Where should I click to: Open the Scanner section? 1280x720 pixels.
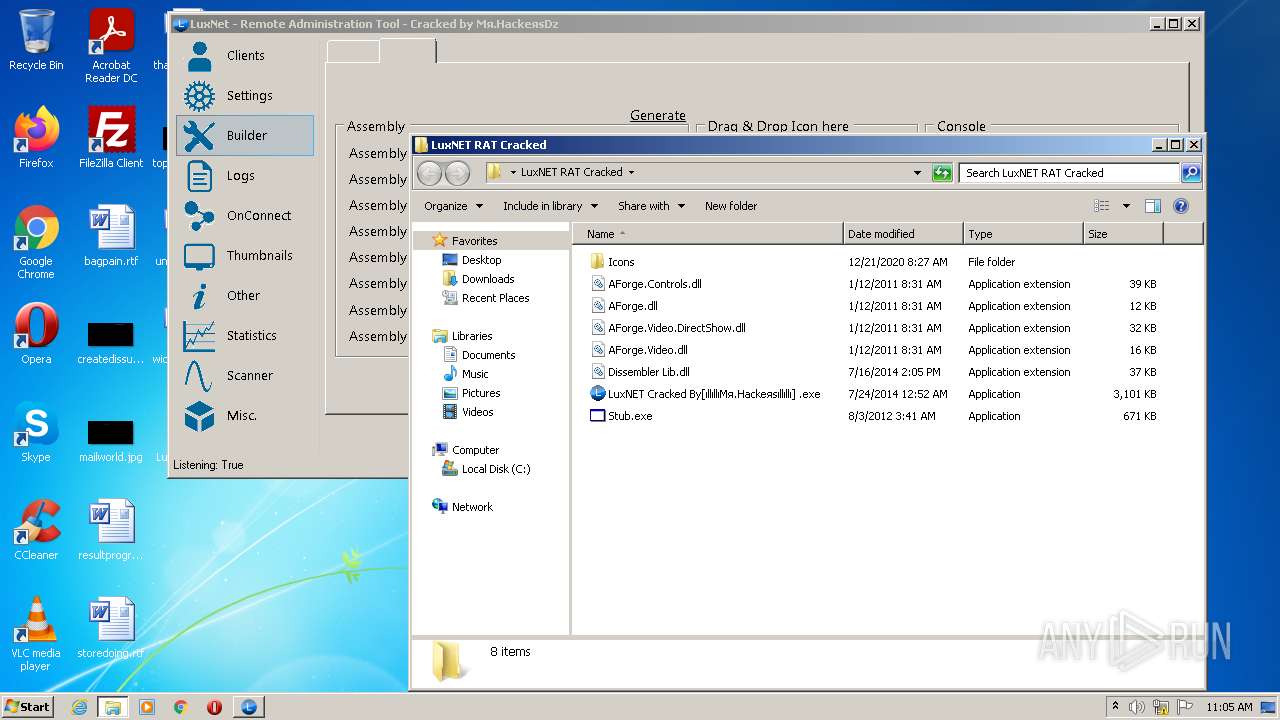(245, 376)
